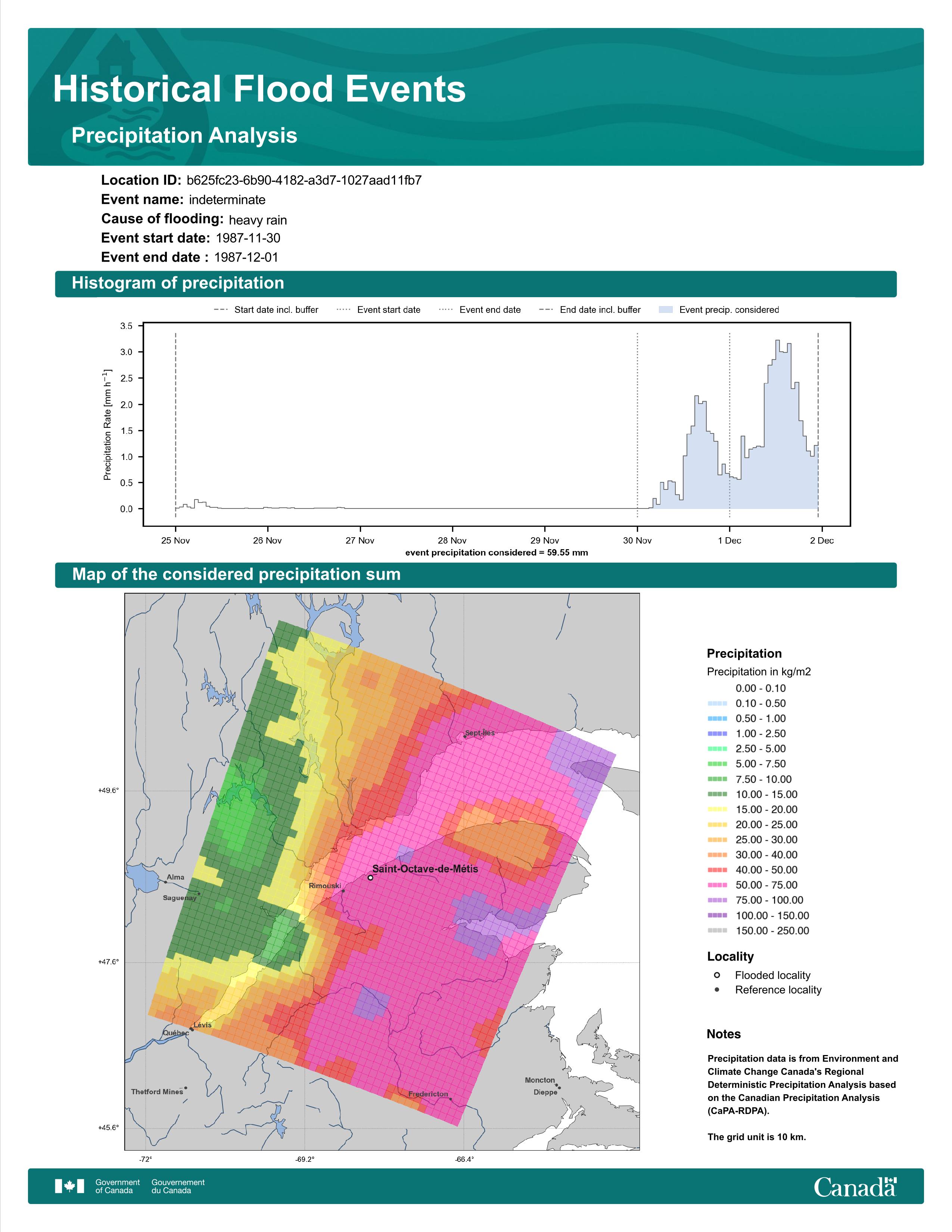Click the 10.00 - 15.00 legend color swatch
The height and width of the screenshot is (1232, 952).
717,794
